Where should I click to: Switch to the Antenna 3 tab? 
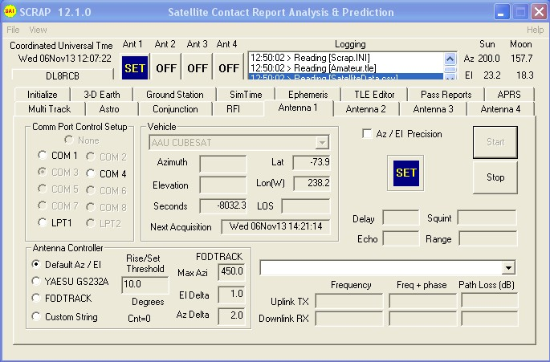tap(433, 109)
